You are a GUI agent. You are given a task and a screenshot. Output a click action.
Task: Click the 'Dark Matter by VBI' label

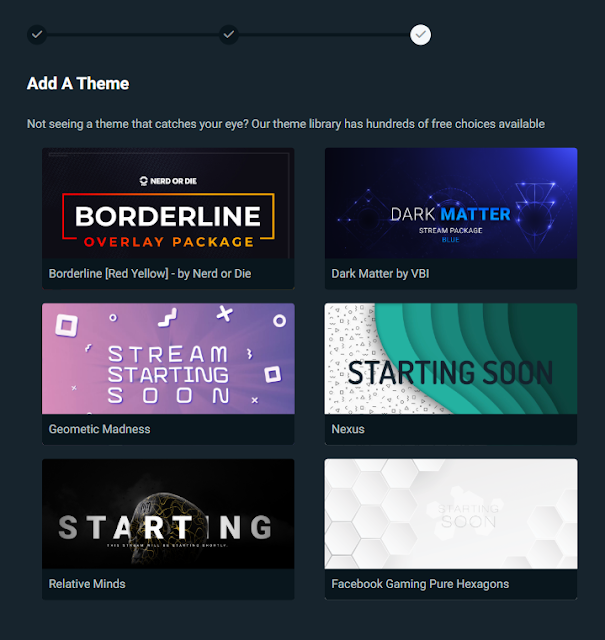pos(380,273)
